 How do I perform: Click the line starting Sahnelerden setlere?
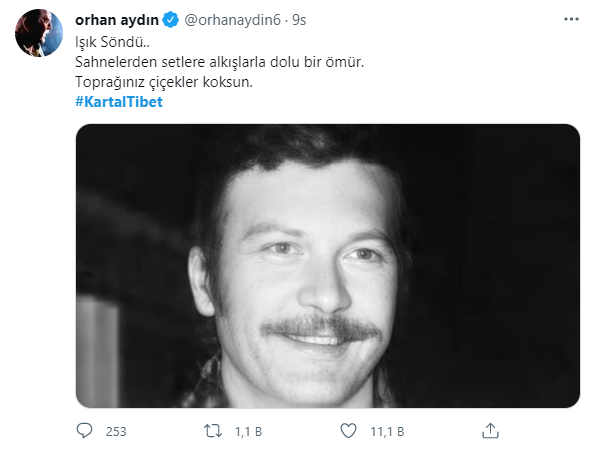219,62
